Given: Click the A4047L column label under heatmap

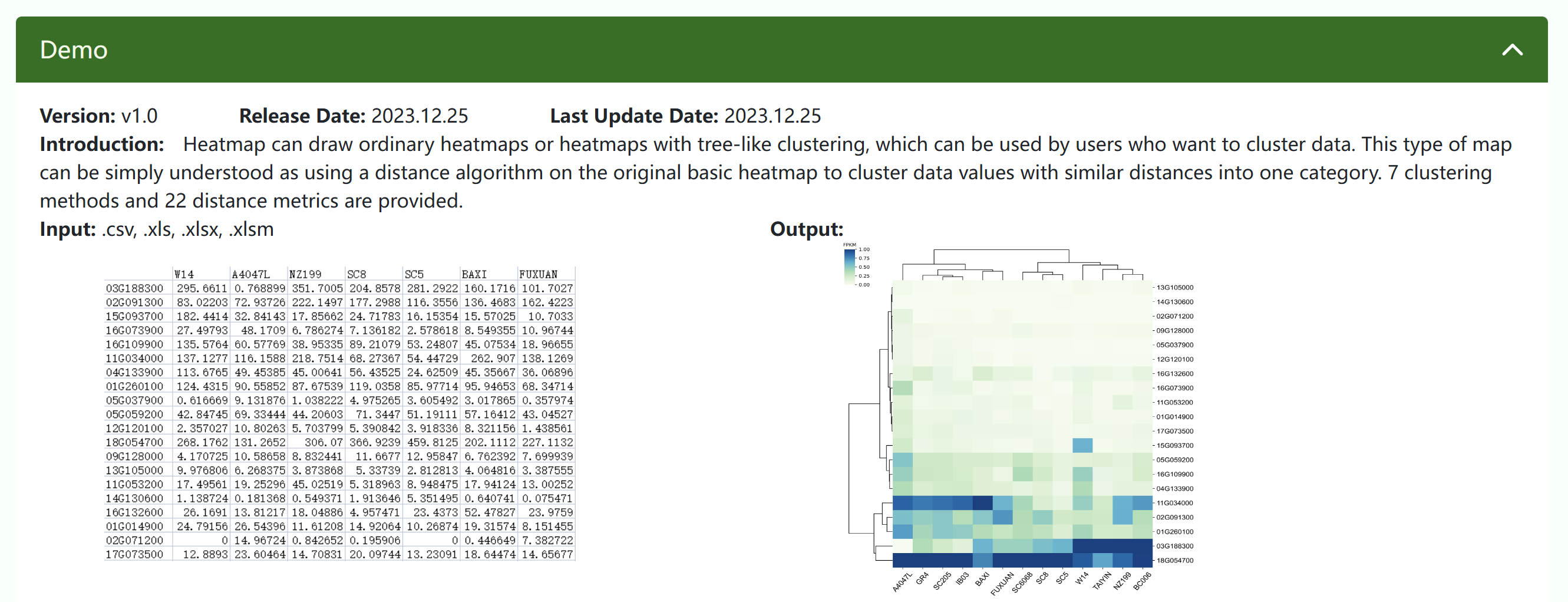Looking at the screenshot, I should [x=902, y=582].
